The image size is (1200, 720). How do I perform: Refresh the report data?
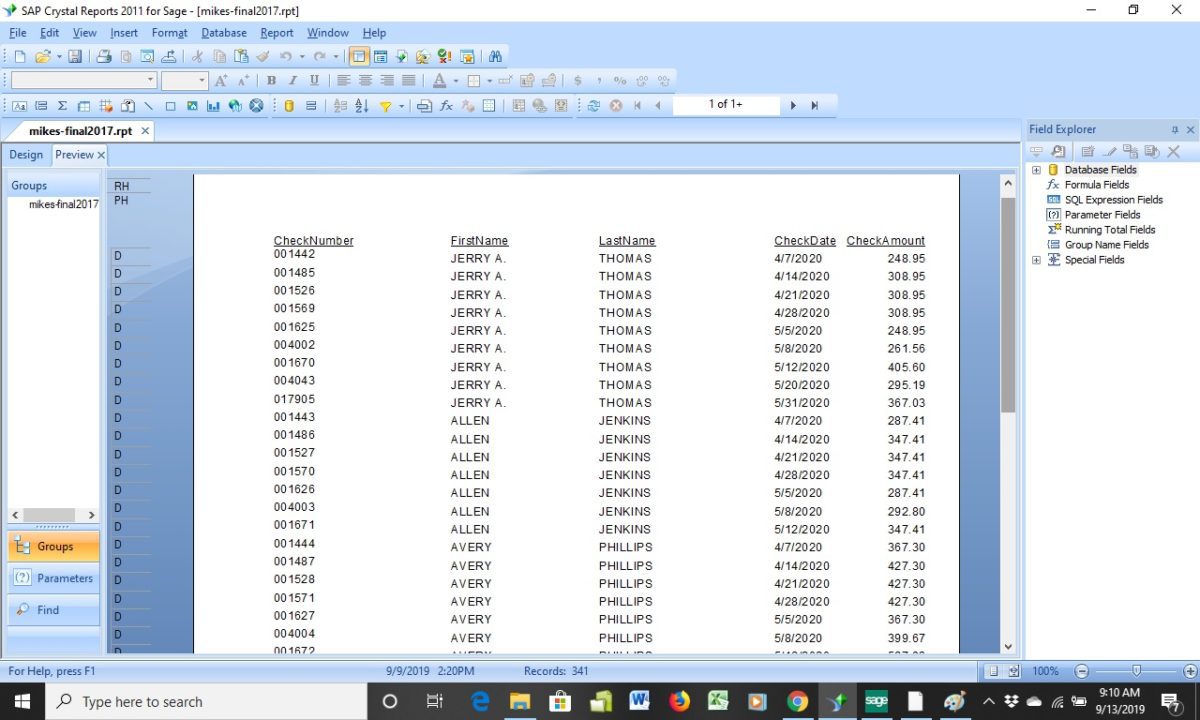click(593, 104)
